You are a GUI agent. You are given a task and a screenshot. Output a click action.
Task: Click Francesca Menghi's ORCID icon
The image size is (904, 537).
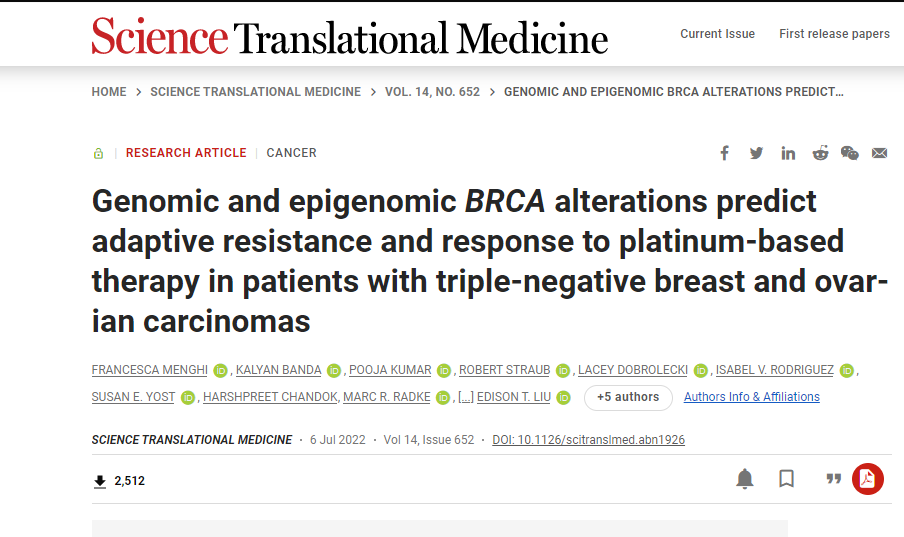[x=220, y=370]
